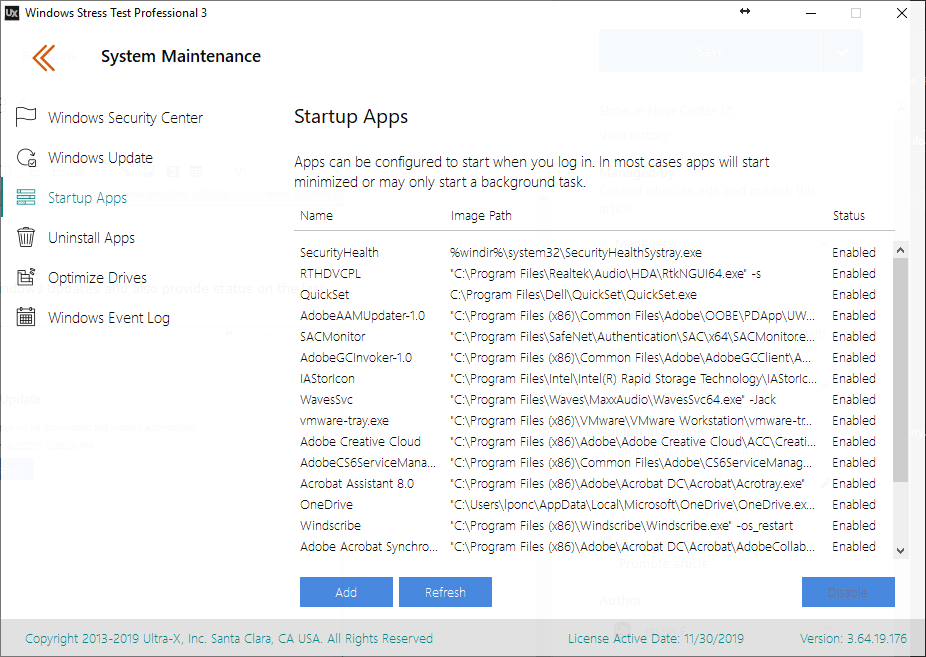Click the Ux app logo in title bar
926x657 pixels.
click(11, 12)
